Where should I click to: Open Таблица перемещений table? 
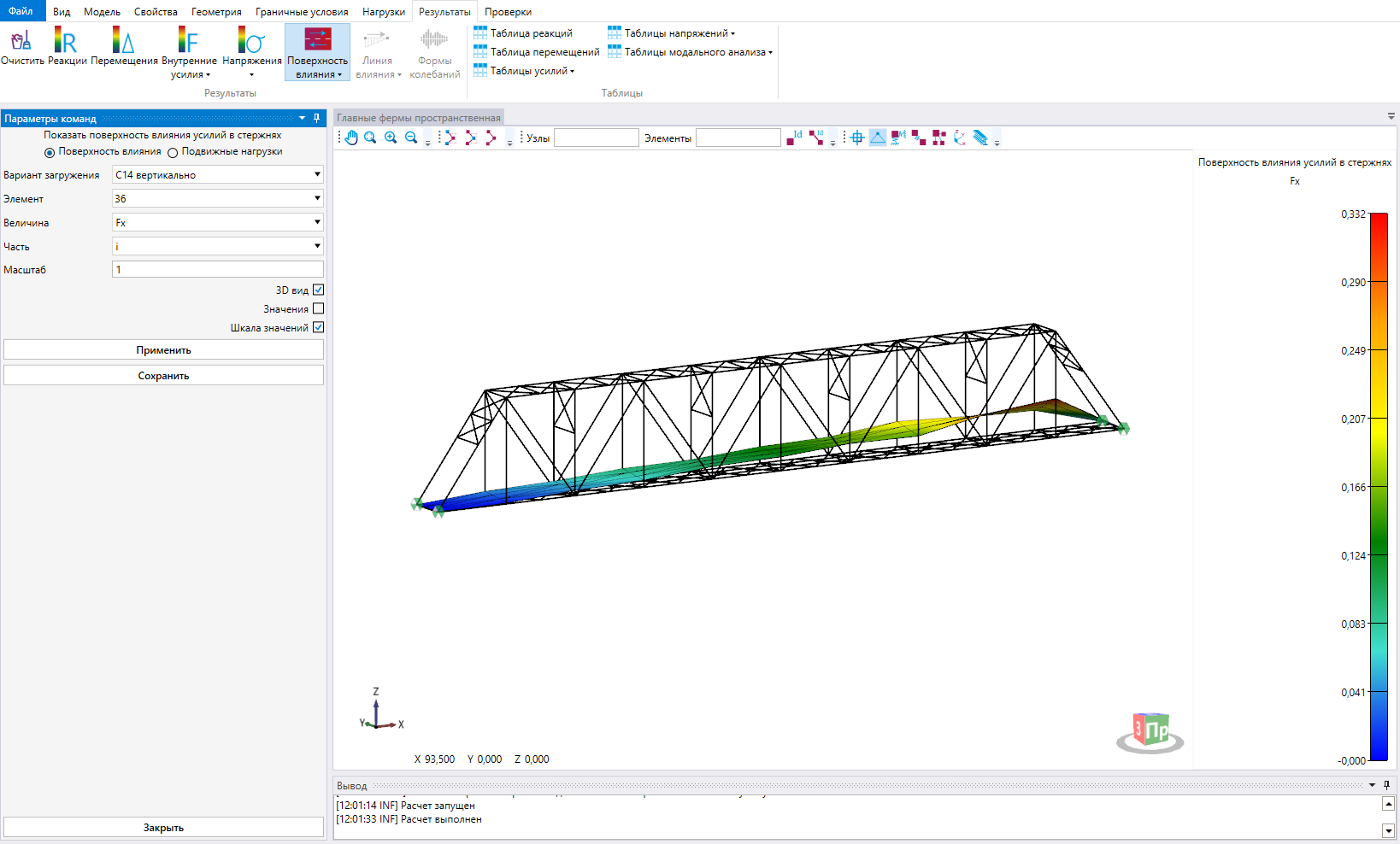point(537,52)
